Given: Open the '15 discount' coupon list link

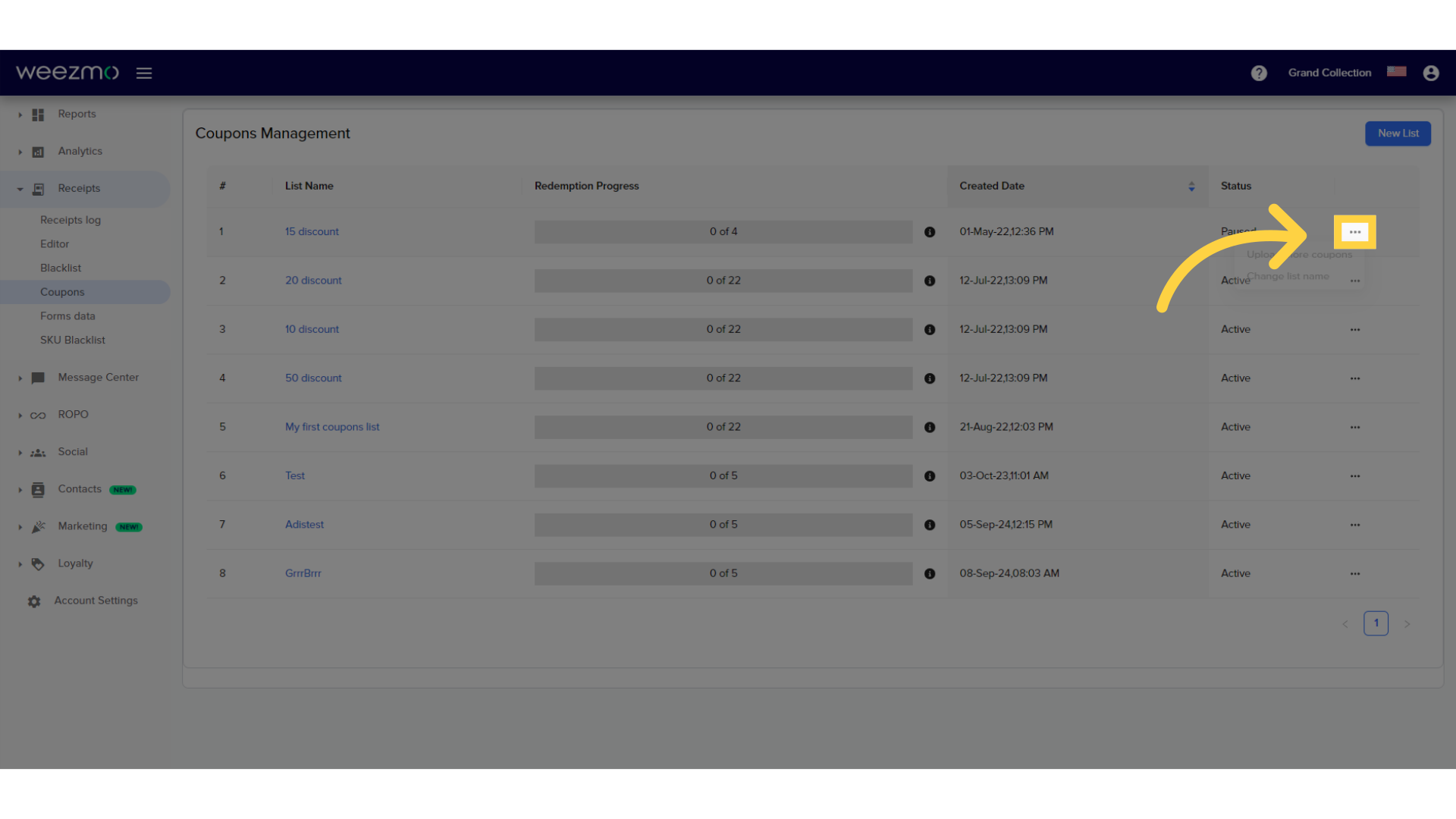Looking at the screenshot, I should coord(311,231).
